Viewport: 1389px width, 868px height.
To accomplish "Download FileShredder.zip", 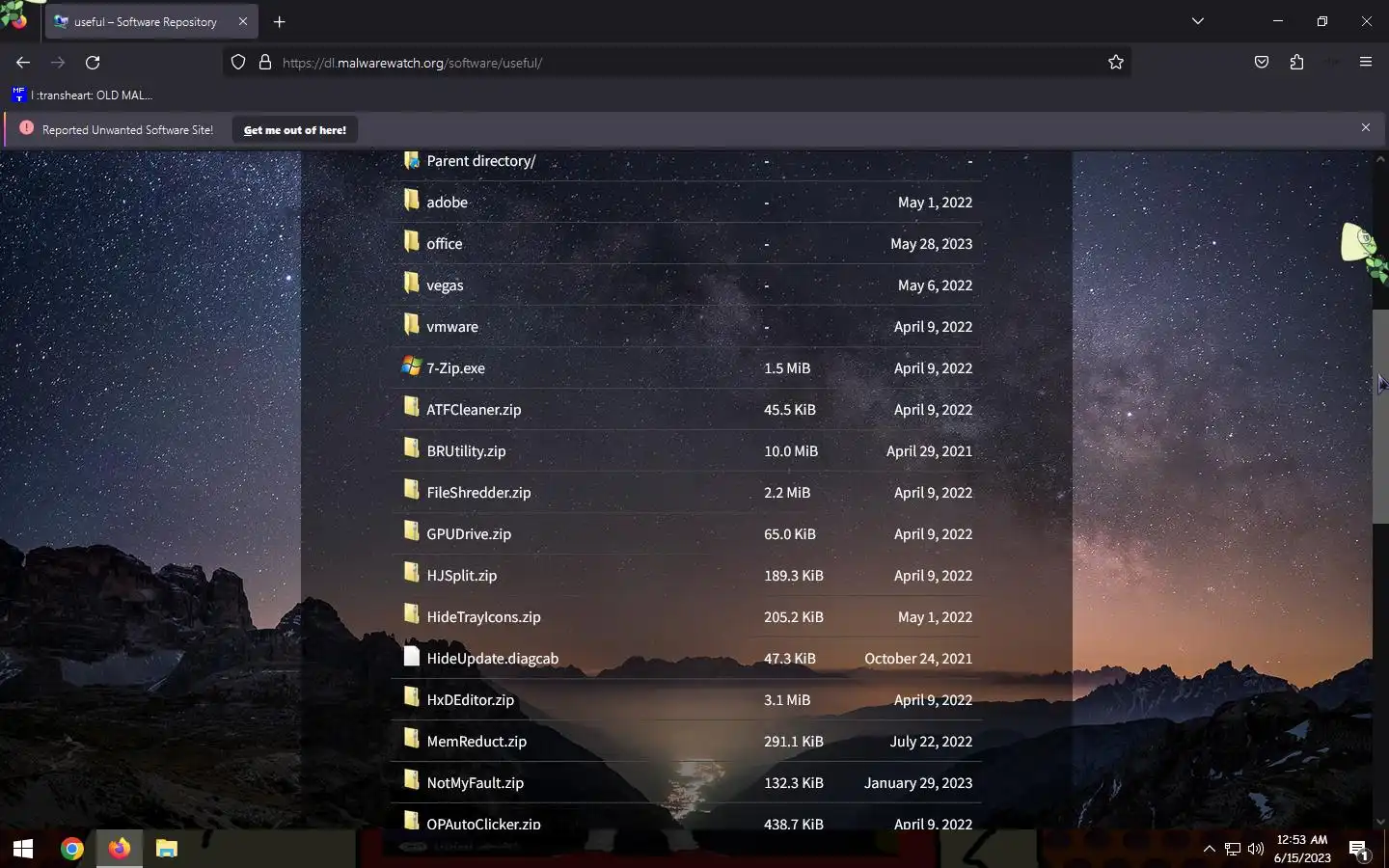I will click(x=478, y=493).
